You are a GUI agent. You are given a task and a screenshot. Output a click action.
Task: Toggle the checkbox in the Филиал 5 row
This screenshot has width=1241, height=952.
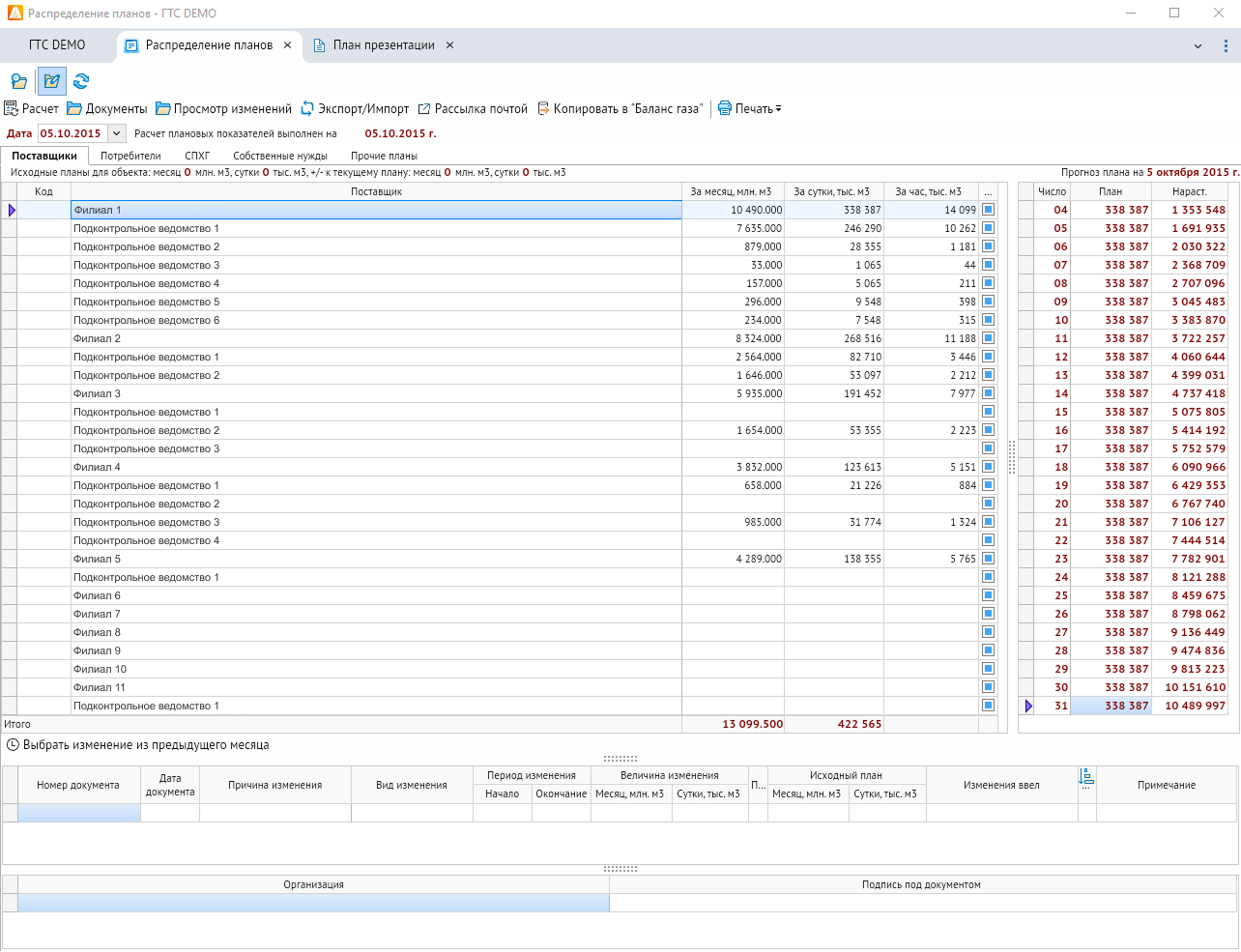988,559
